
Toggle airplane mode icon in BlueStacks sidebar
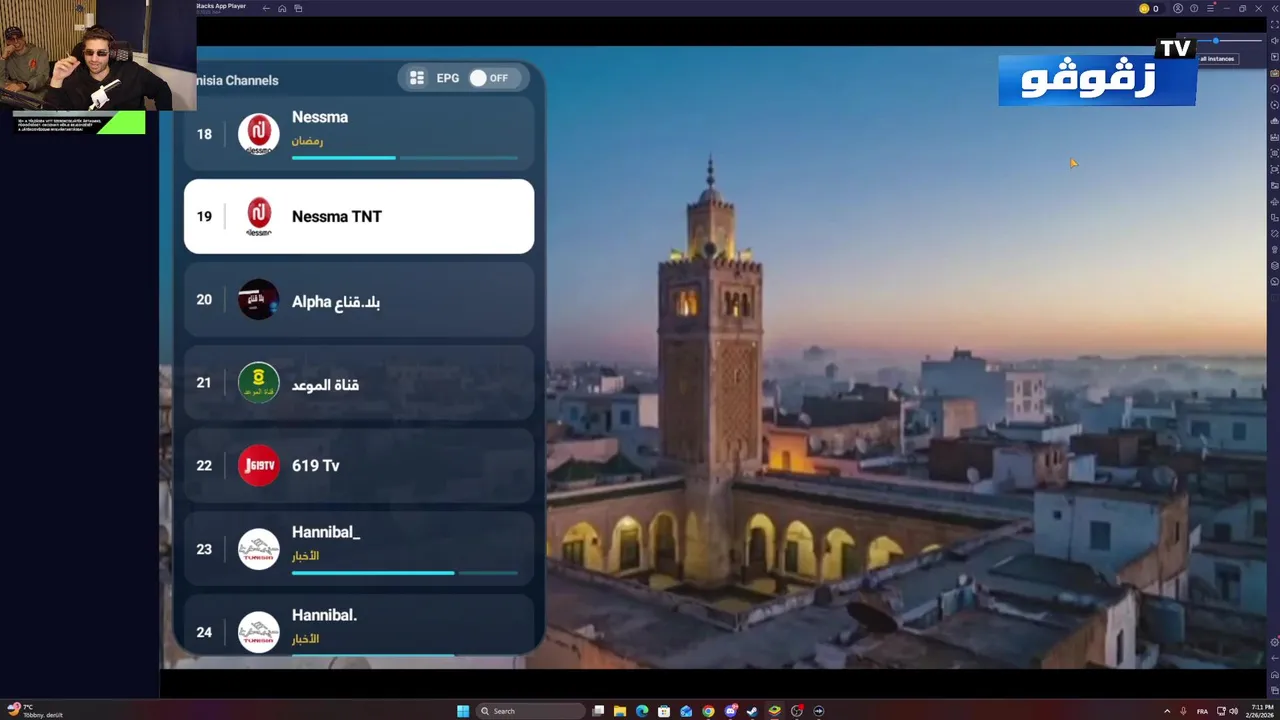(x=1274, y=201)
